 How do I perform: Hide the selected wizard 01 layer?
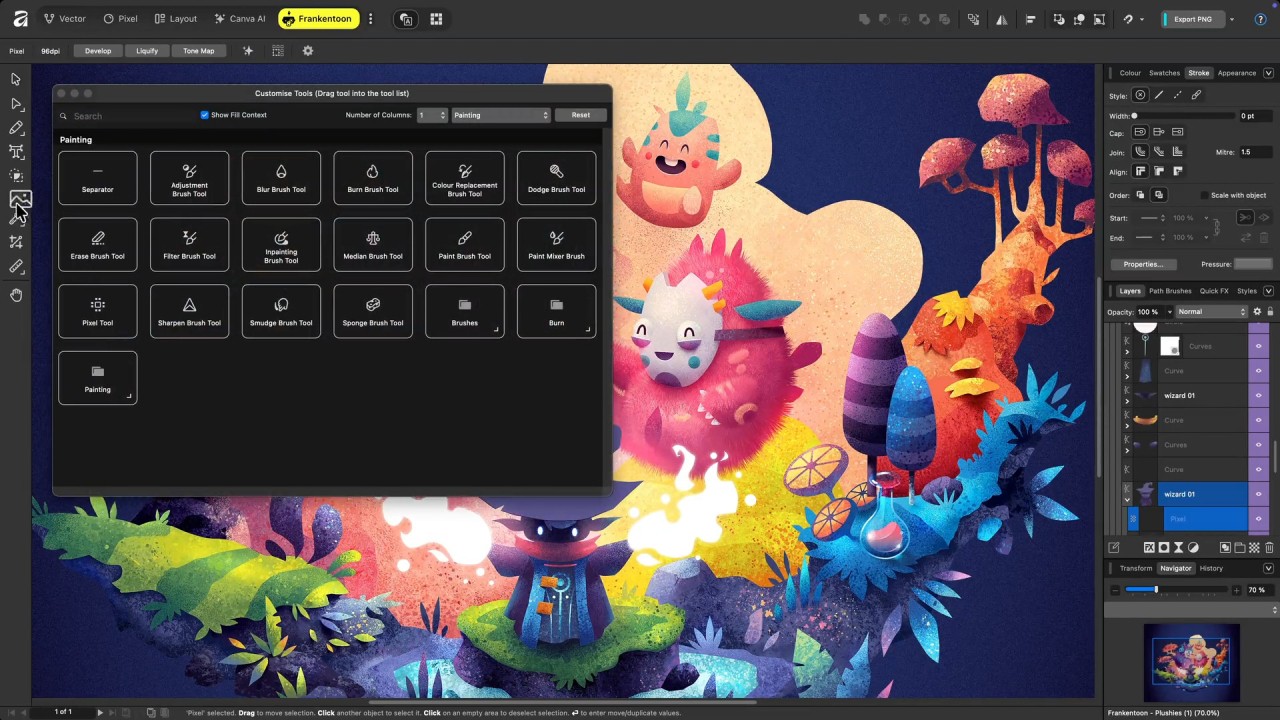click(1258, 494)
